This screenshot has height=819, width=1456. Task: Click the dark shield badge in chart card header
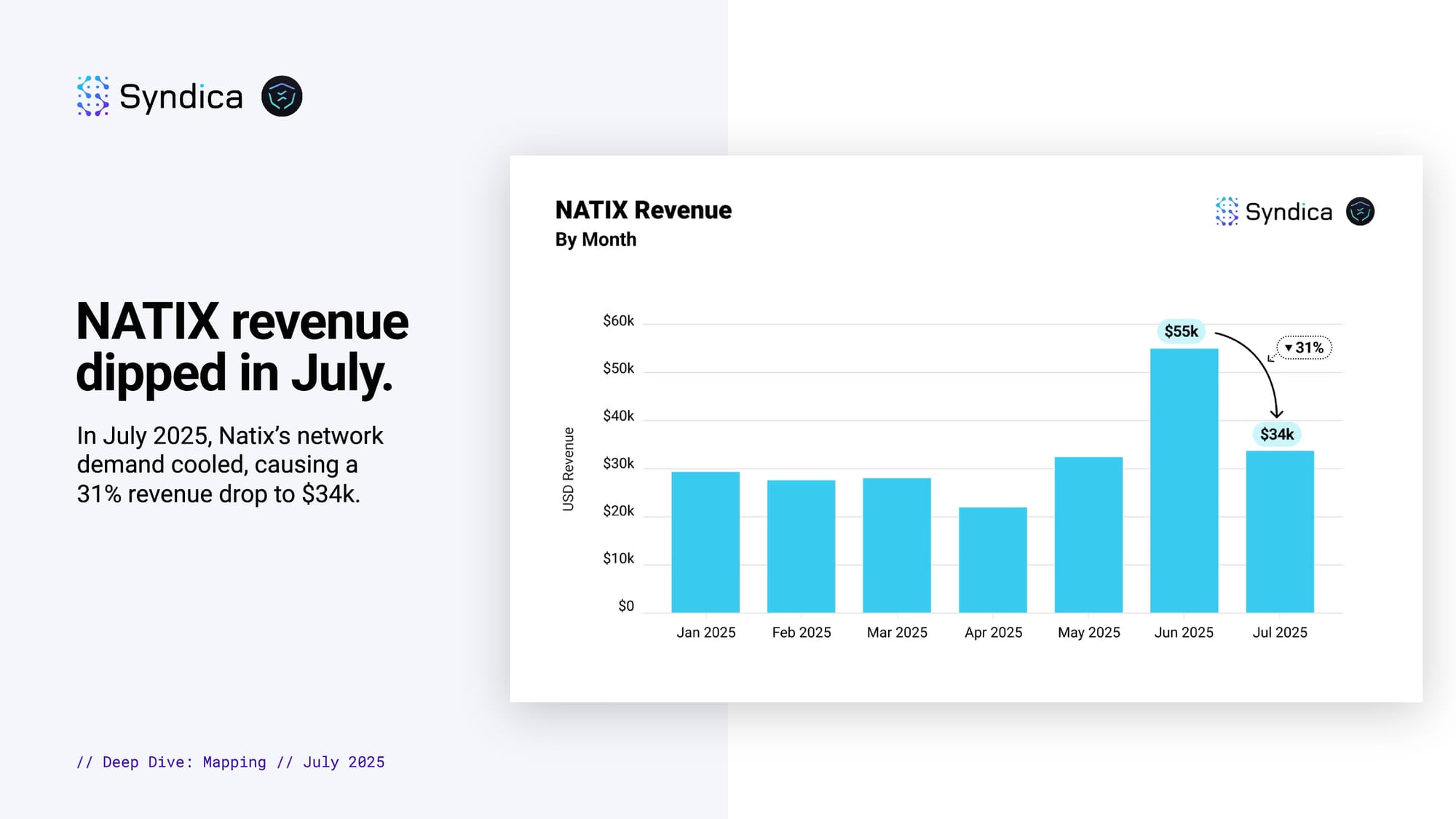1360,211
